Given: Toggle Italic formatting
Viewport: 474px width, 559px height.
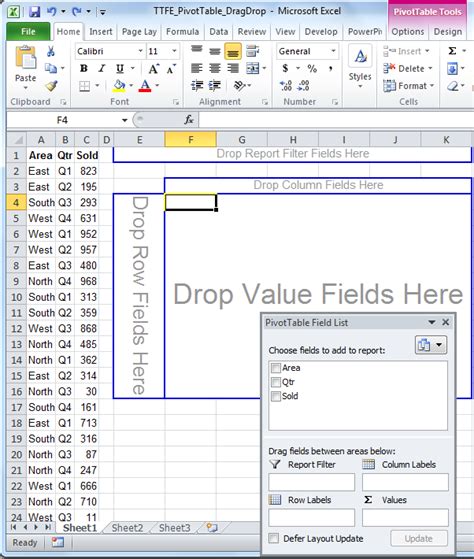Looking at the screenshot, I should point(102,68).
